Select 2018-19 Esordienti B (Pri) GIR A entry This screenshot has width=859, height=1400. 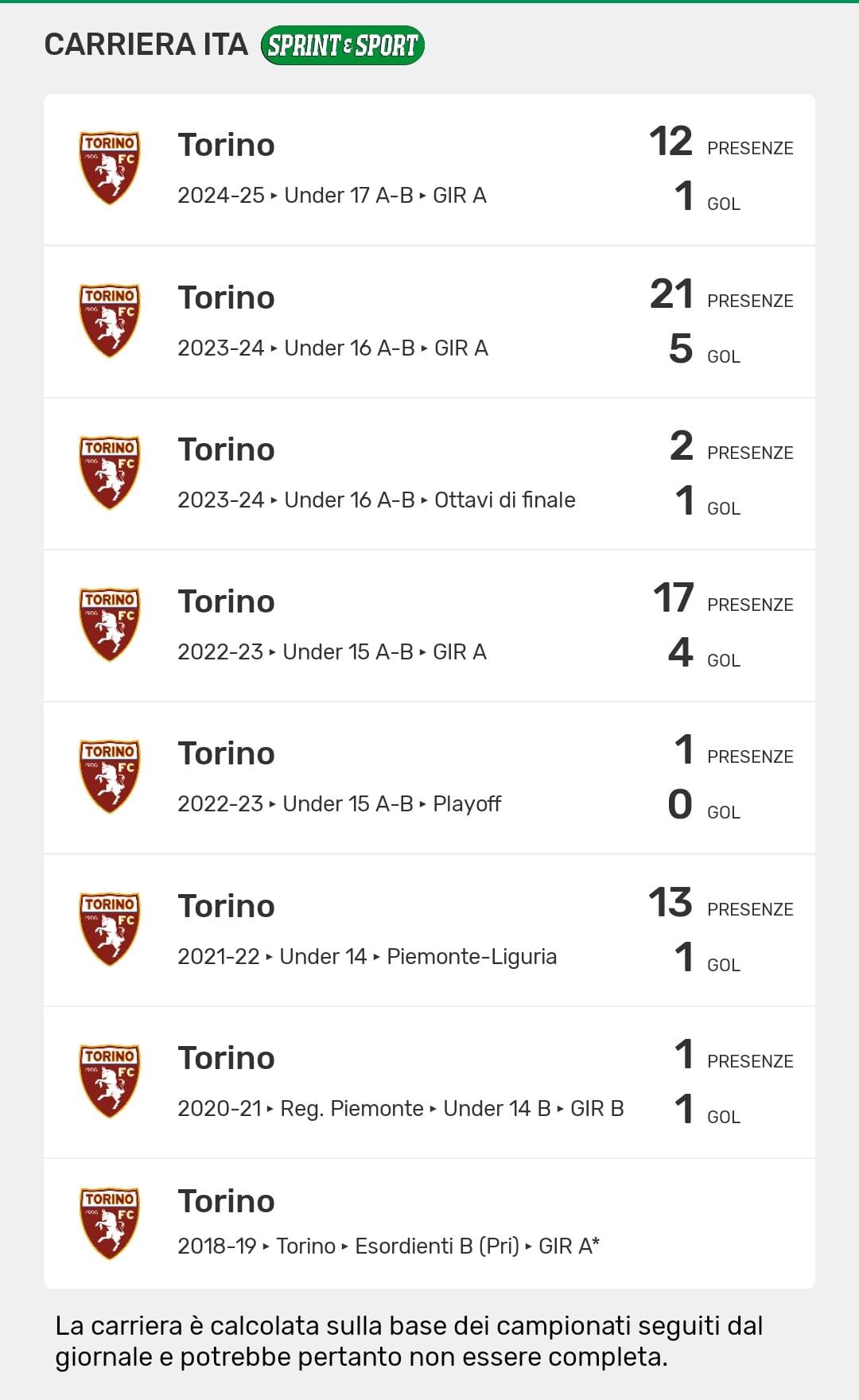(x=388, y=1246)
